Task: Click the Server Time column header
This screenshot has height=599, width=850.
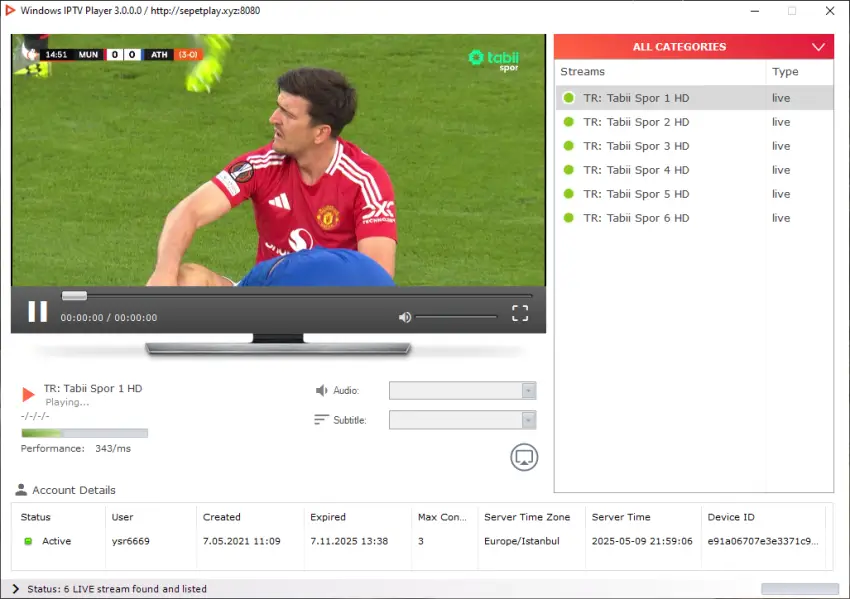Action: pos(621,517)
